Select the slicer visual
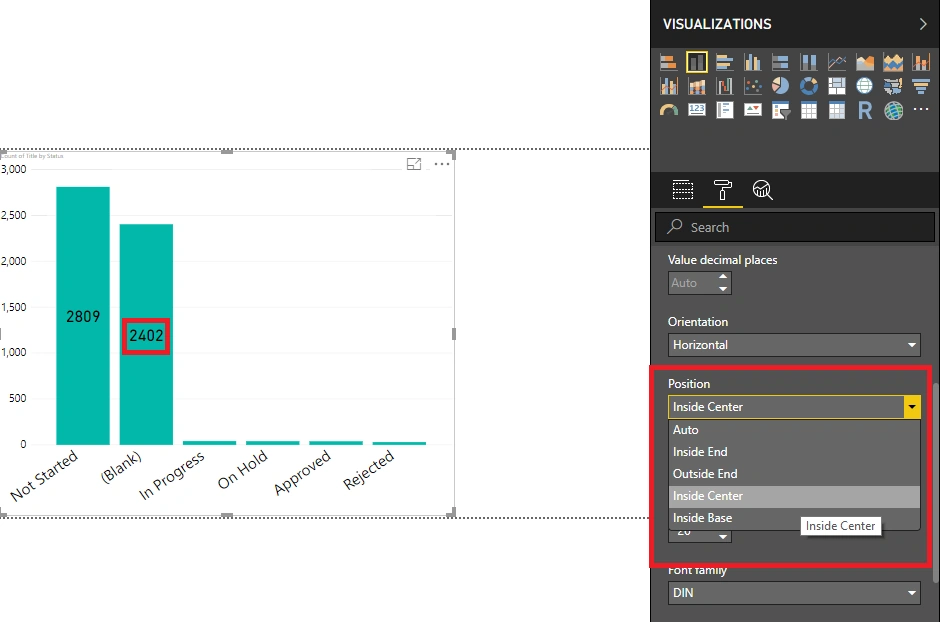Viewport: 940px width, 622px height. [x=781, y=110]
